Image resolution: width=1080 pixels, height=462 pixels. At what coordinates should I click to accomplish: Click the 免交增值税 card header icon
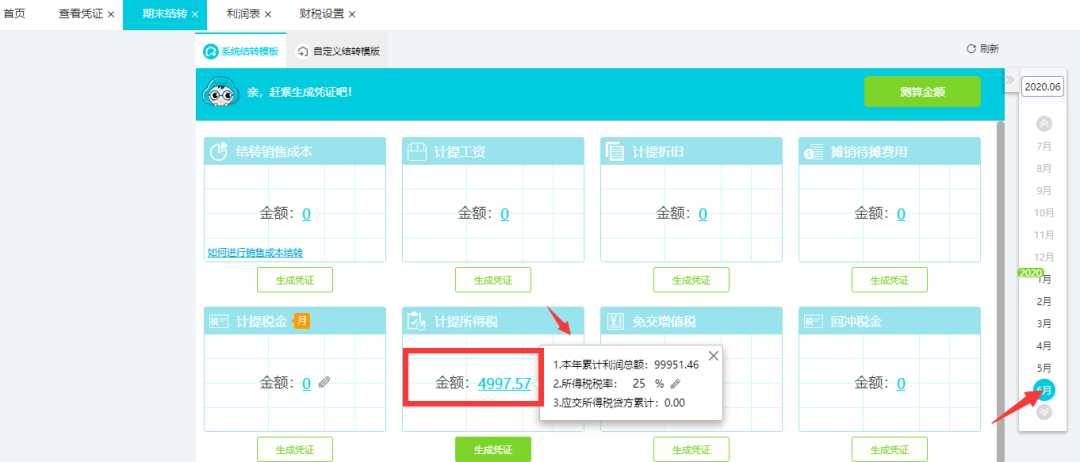(614, 322)
